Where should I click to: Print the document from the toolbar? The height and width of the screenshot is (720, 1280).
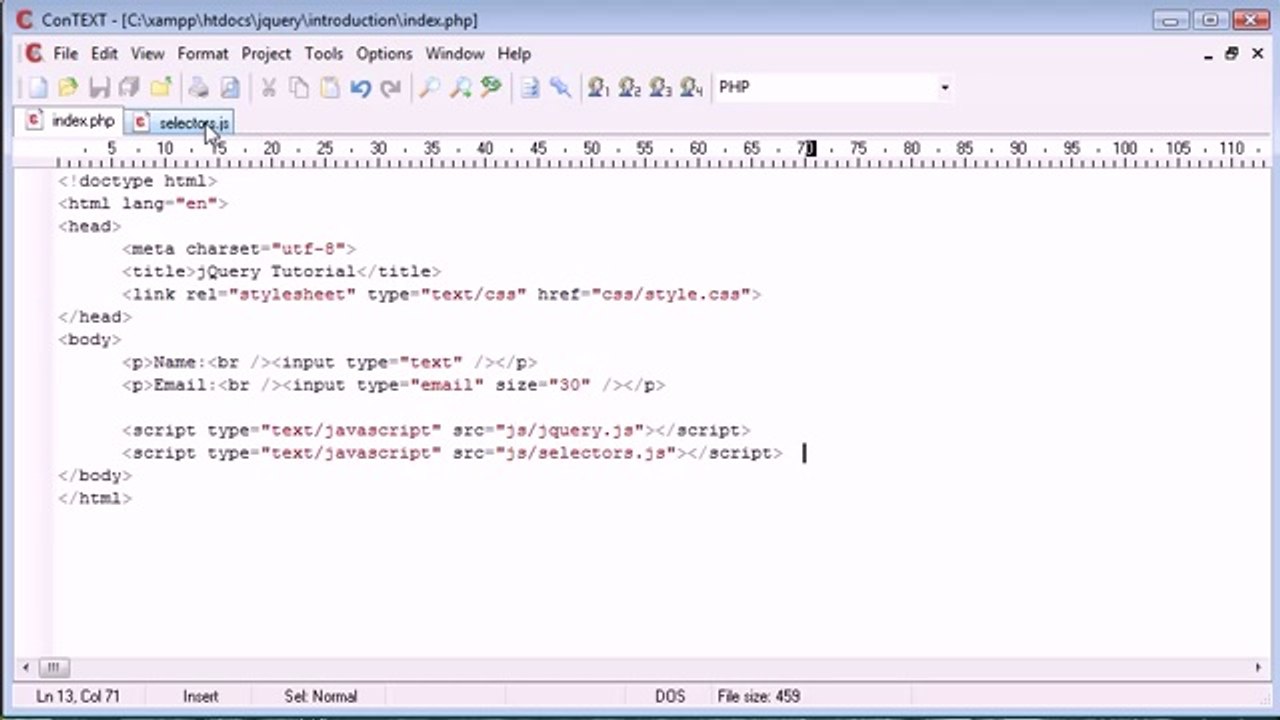[199, 88]
